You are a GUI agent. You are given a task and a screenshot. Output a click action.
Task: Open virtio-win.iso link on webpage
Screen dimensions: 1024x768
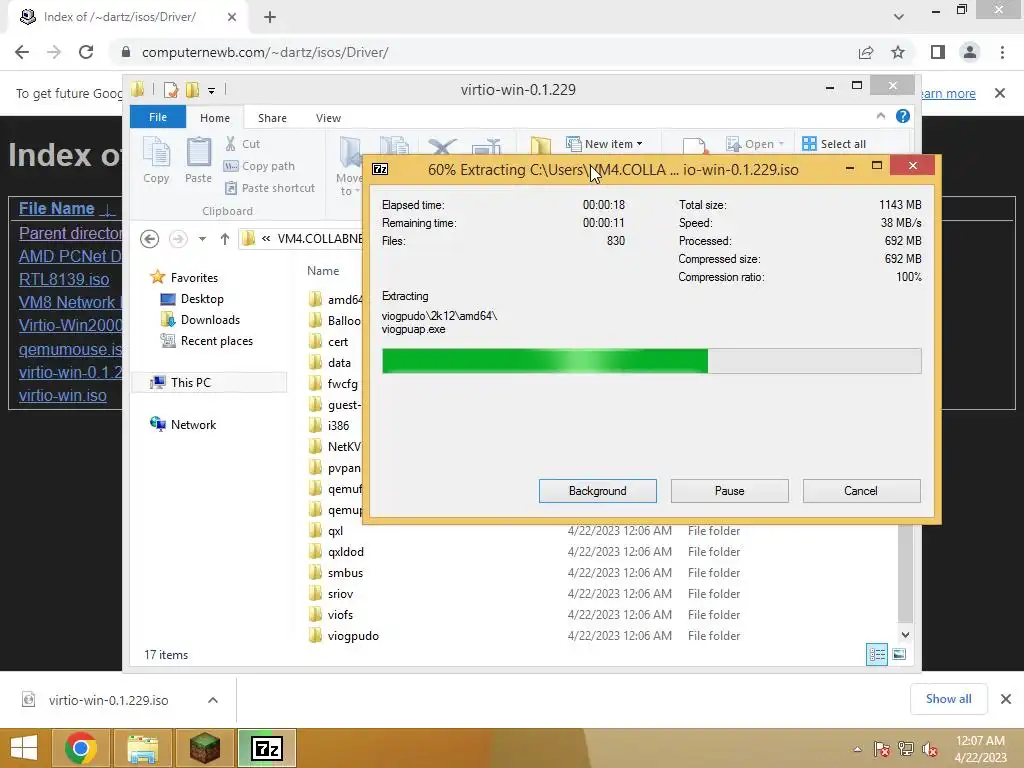62,396
